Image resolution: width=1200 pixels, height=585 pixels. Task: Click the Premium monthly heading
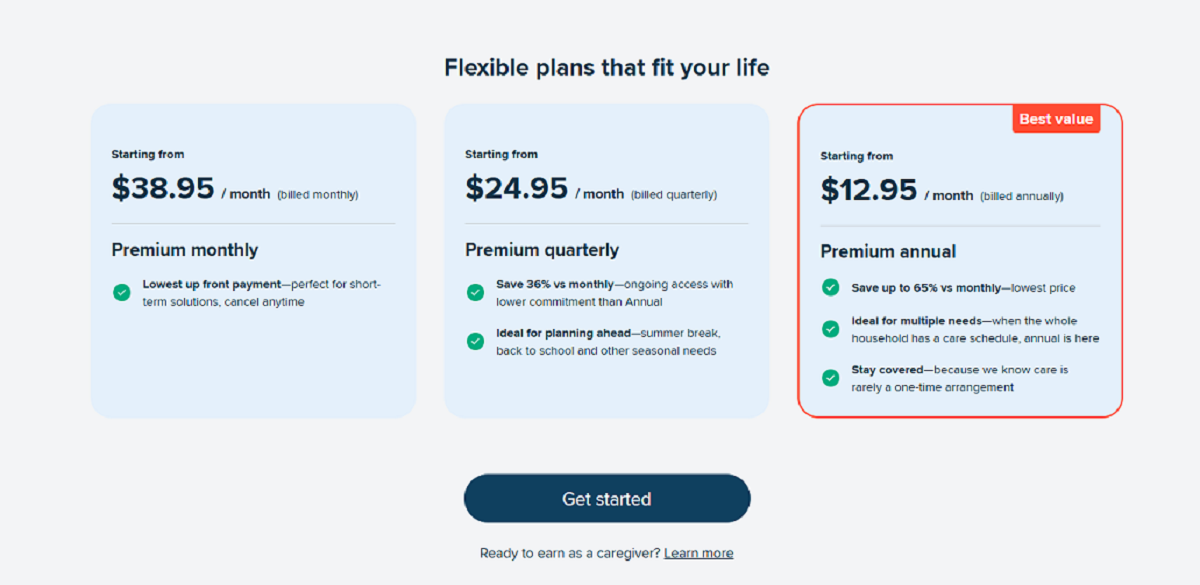(x=185, y=250)
